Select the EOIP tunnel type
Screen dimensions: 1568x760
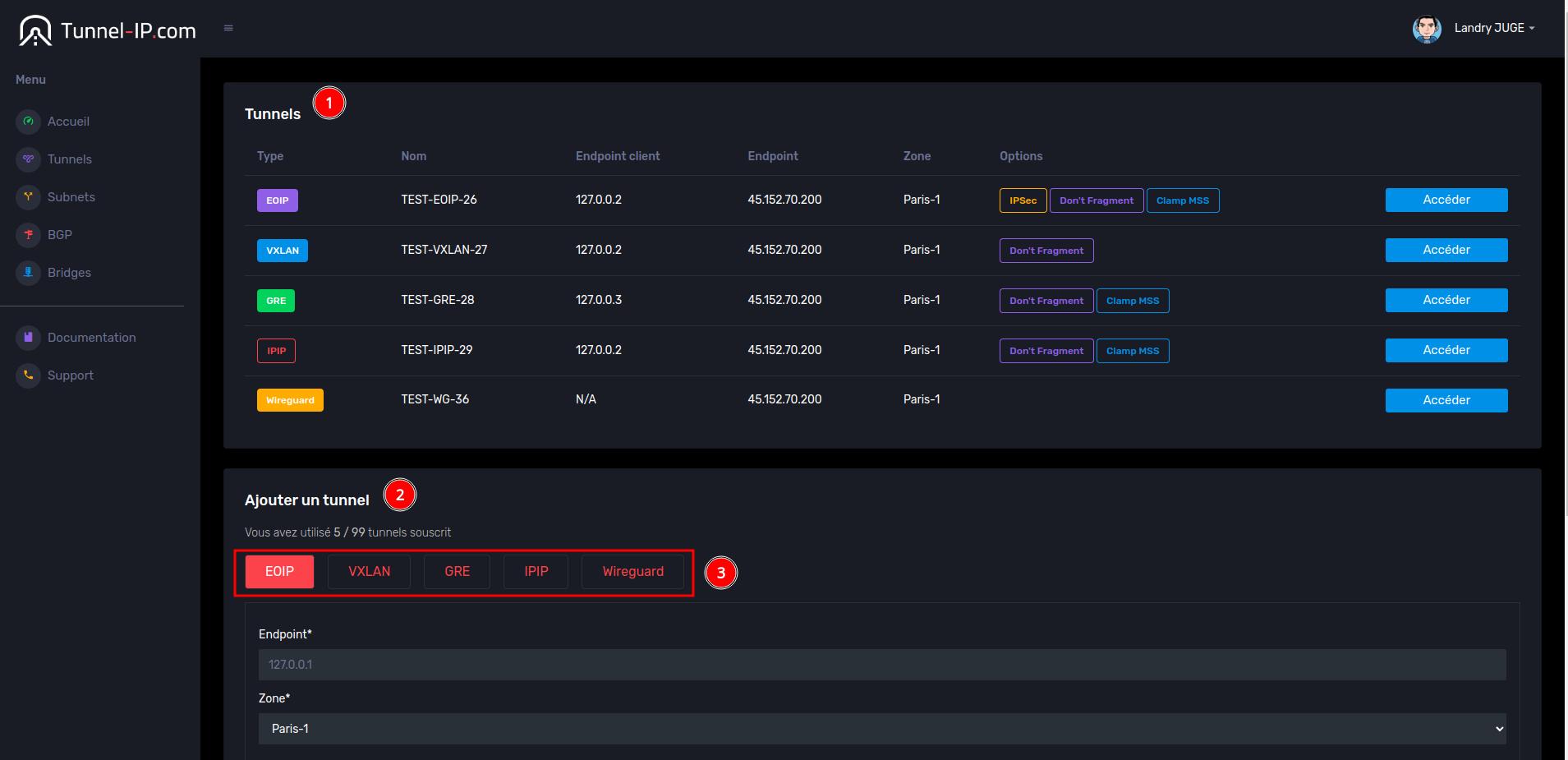pyautogui.click(x=279, y=572)
